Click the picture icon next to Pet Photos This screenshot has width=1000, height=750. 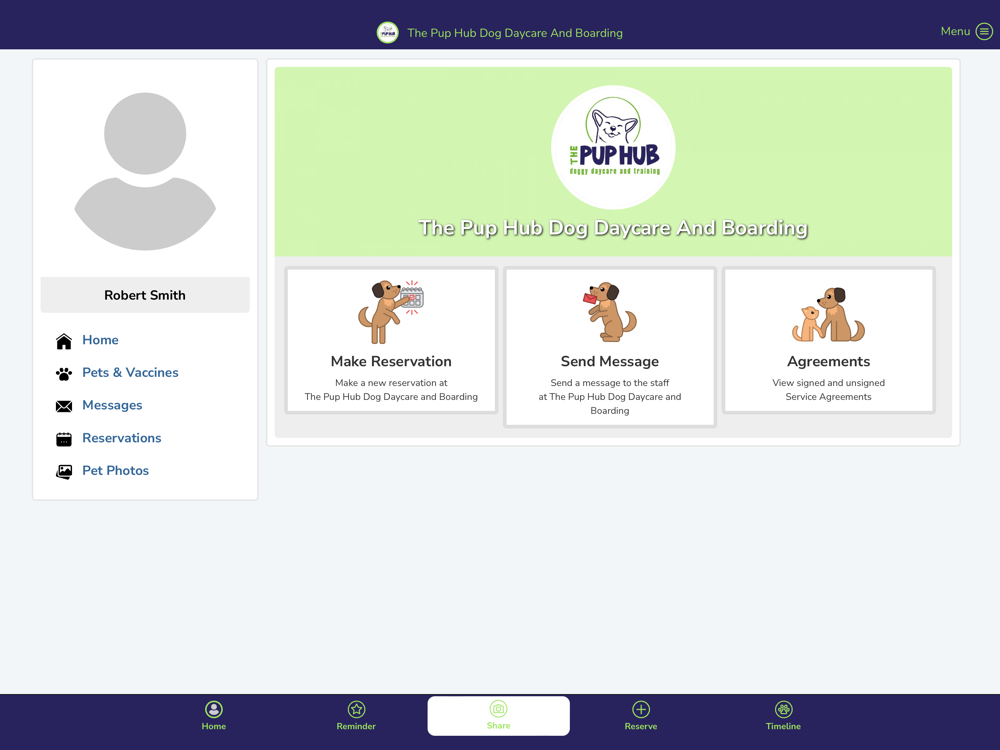[x=64, y=471]
